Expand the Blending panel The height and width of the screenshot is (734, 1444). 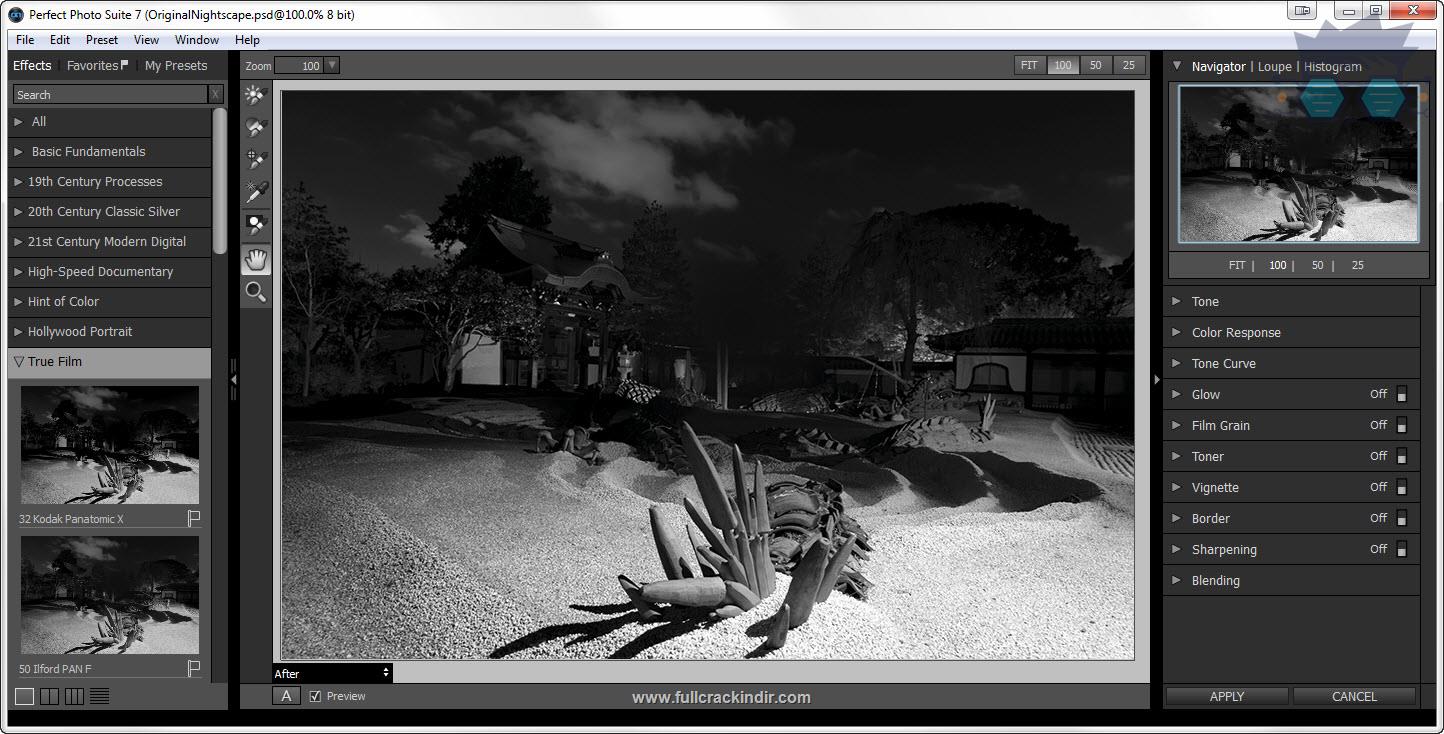click(x=1291, y=580)
